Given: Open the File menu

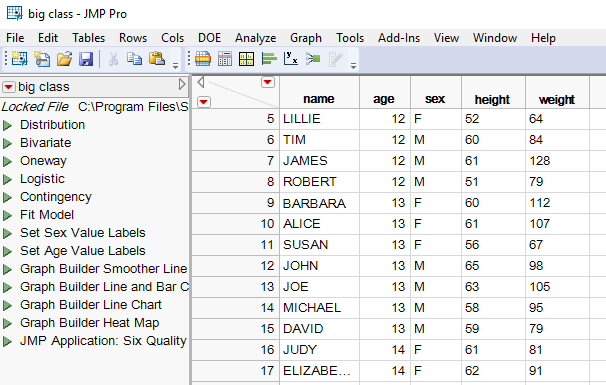Looking at the screenshot, I should (x=15, y=38).
